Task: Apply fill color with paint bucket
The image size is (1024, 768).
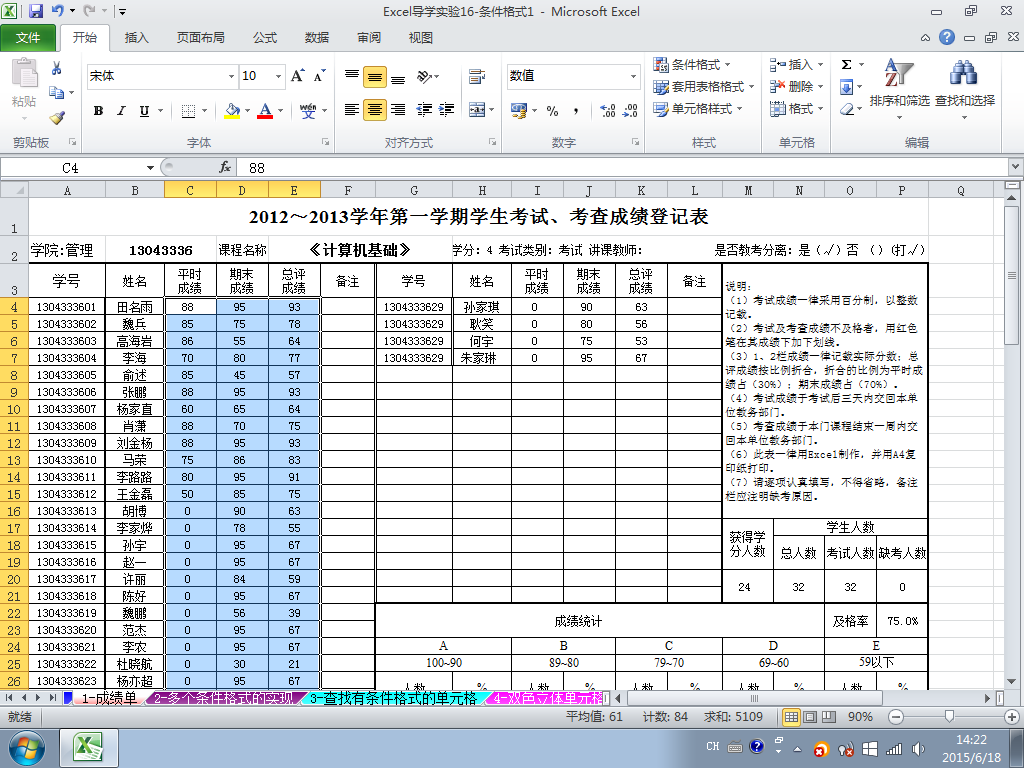Action: click(x=232, y=110)
